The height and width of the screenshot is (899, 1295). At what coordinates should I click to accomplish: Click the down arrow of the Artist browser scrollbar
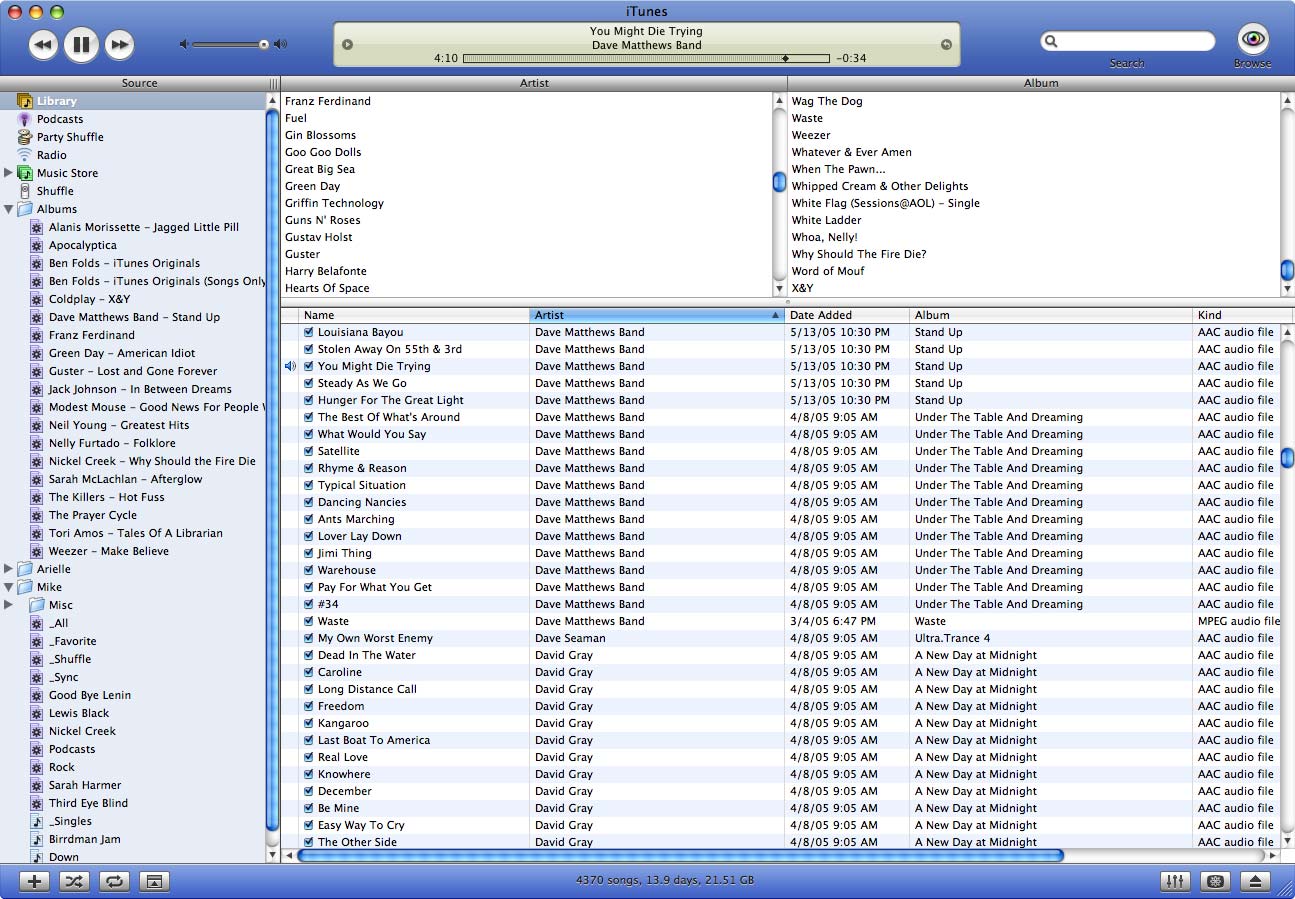pos(780,289)
